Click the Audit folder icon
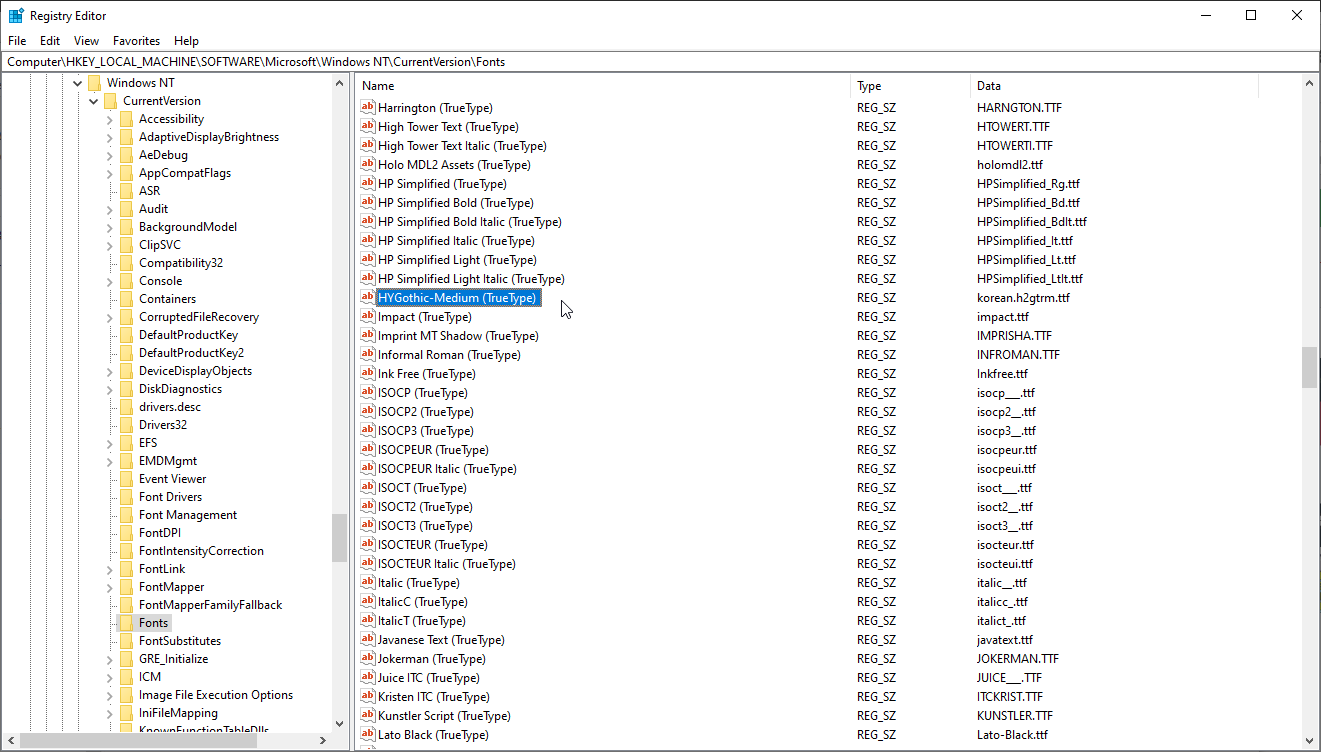The width and height of the screenshot is (1321, 752). [126, 209]
